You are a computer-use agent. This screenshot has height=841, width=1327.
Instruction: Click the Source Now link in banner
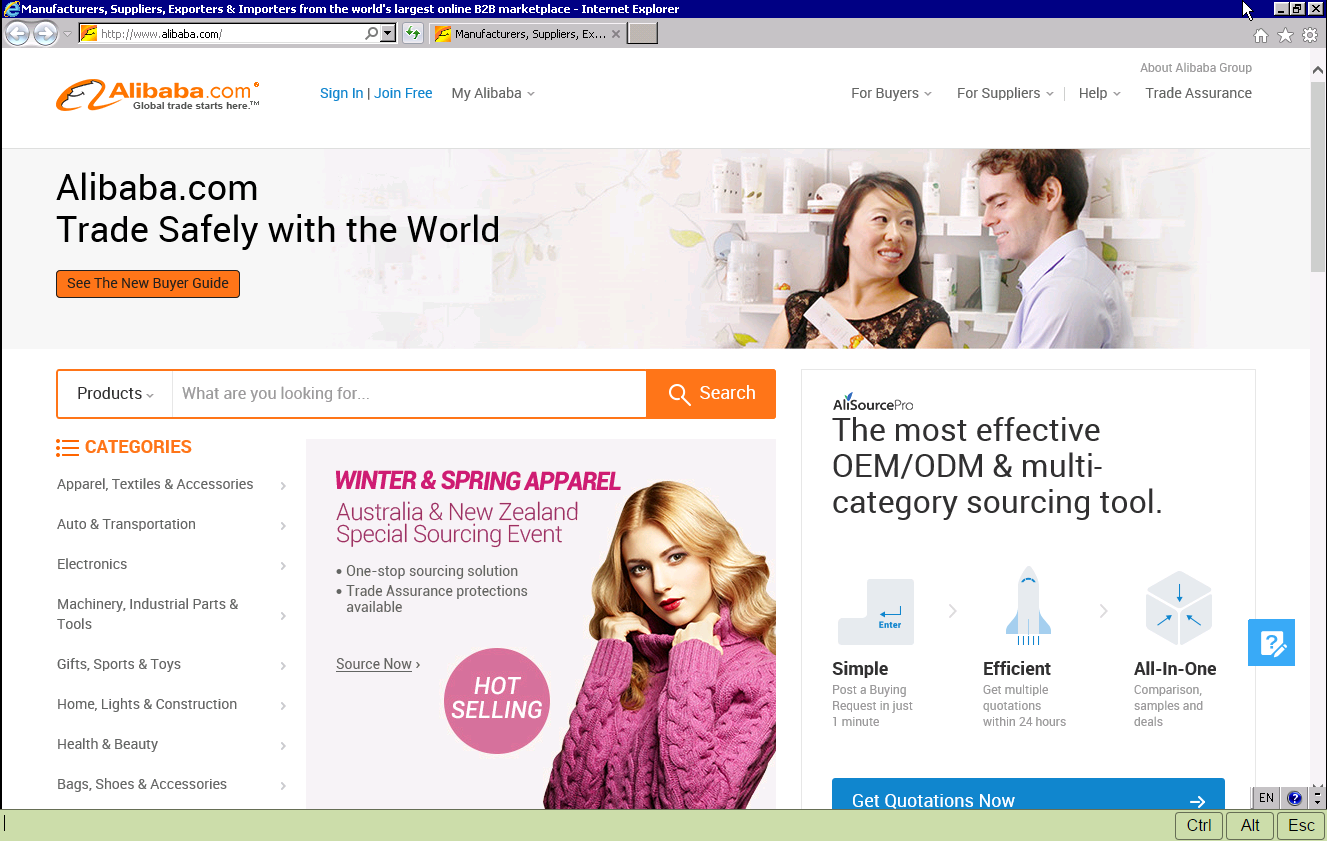374,664
